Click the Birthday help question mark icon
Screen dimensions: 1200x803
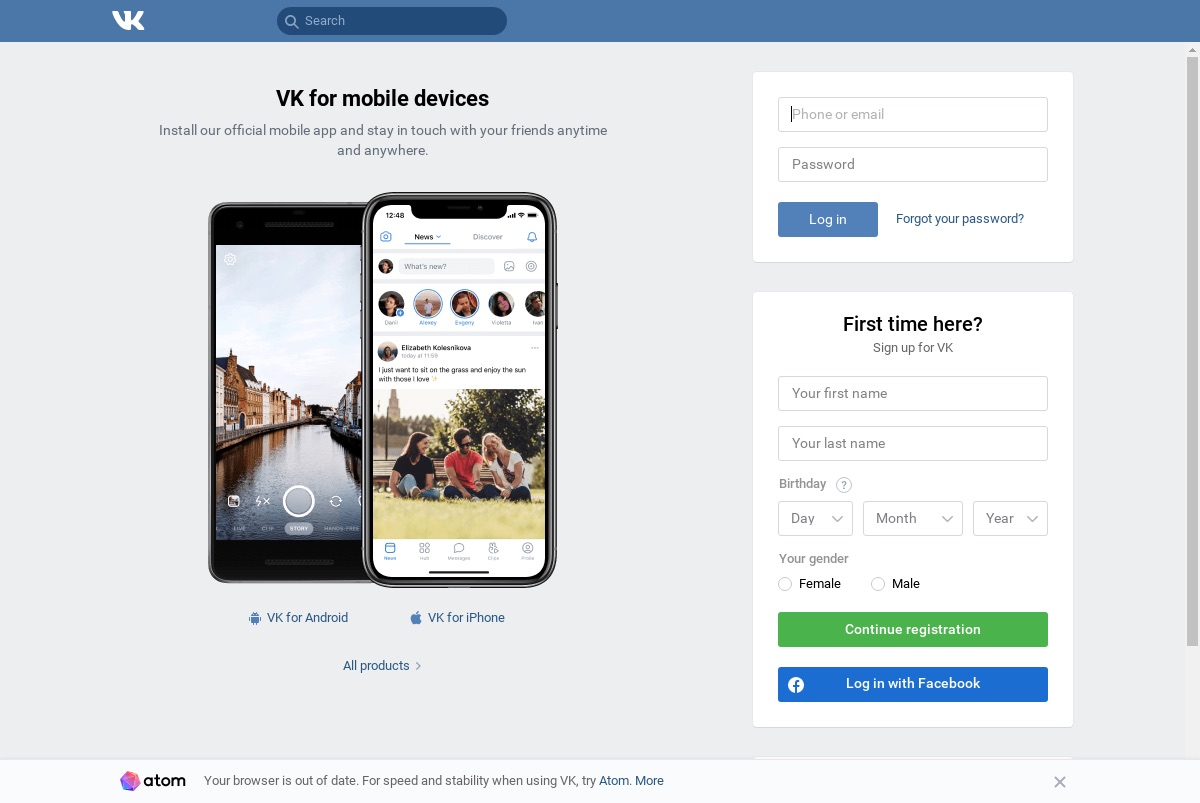click(844, 485)
